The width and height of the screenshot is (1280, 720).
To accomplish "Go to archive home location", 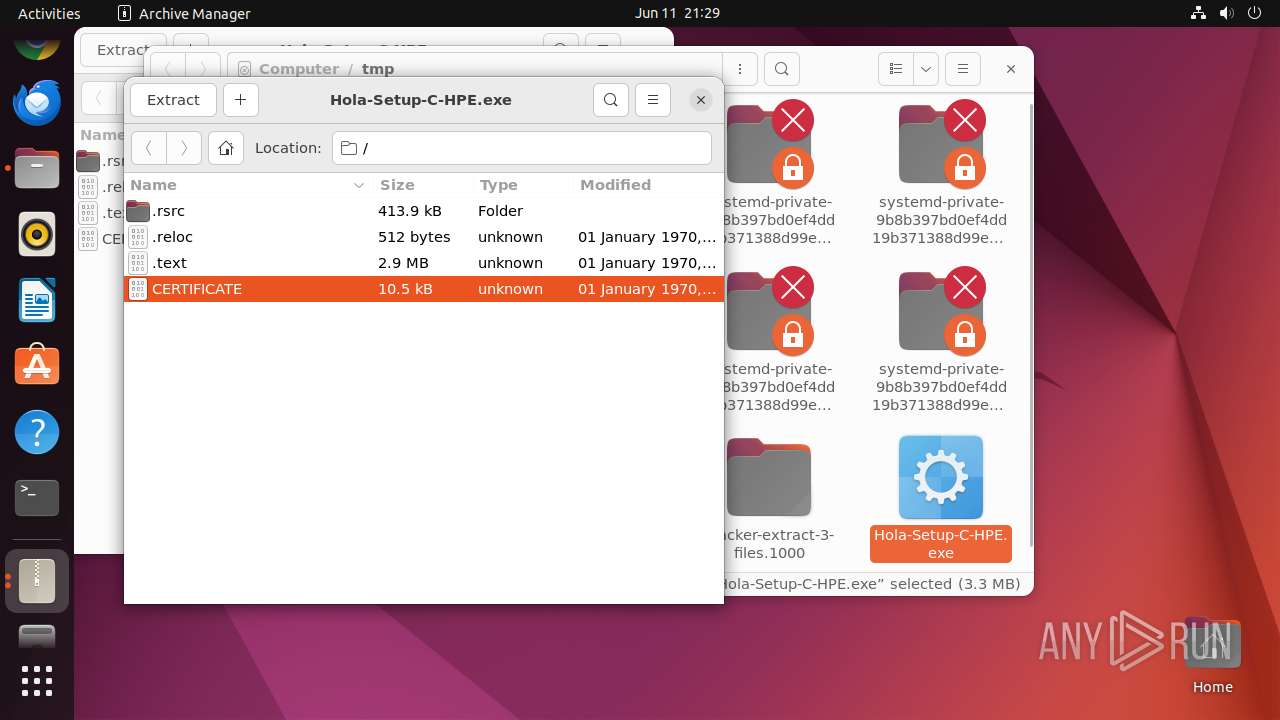I will pos(226,148).
